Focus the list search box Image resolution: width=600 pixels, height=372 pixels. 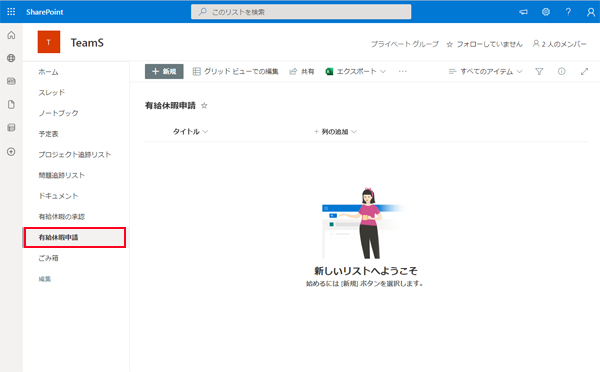point(301,12)
